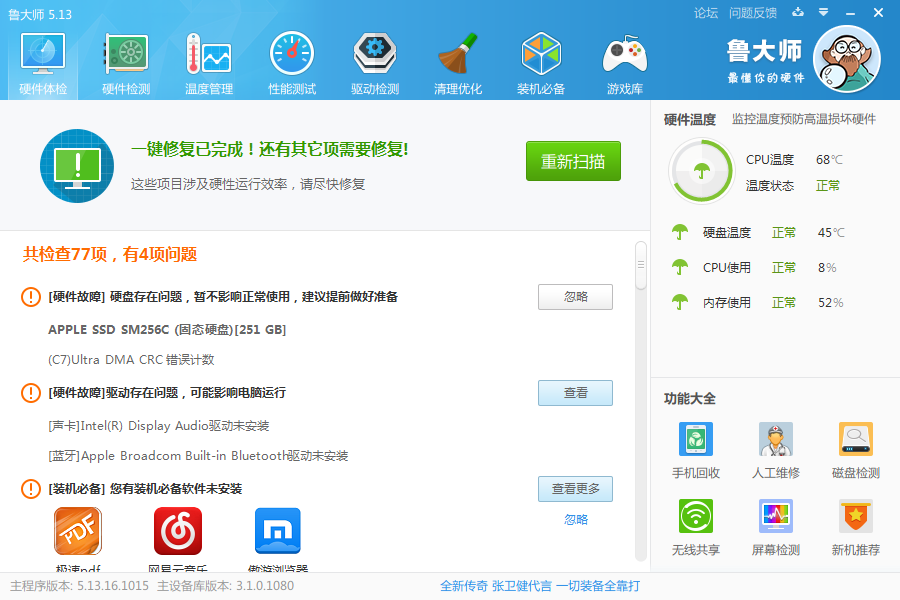Image resolution: width=900 pixels, height=600 pixels.
Task: Select 清理优化 cleanup optimization tab
Action: point(458,64)
